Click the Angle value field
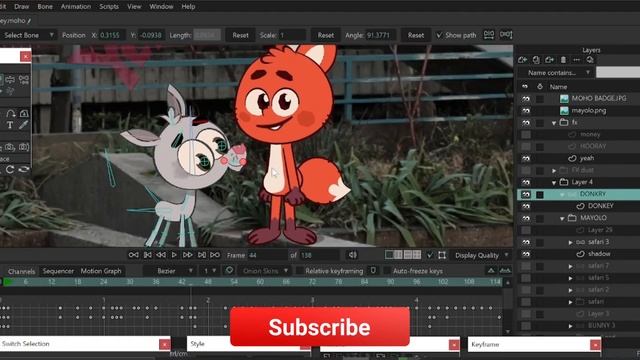This screenshot has height=360, width=640. click(x=382, y=35)
